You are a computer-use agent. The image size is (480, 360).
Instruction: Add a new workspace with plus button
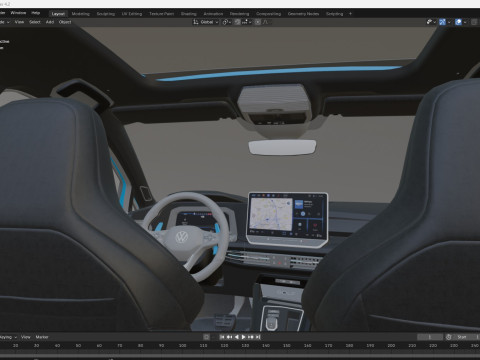350,14
